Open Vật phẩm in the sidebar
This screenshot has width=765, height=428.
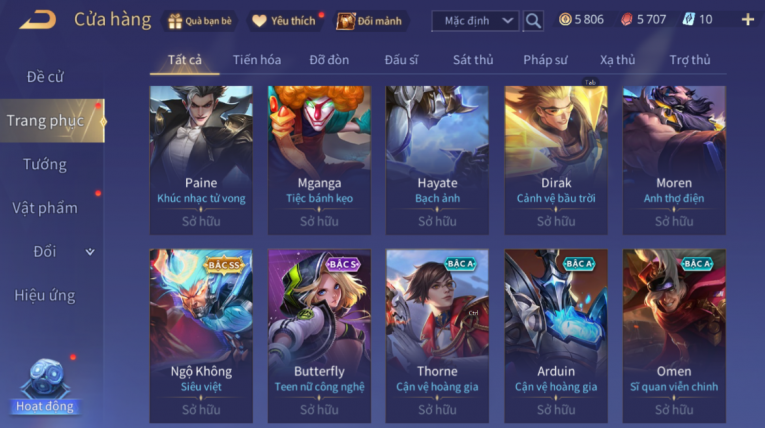45,208
